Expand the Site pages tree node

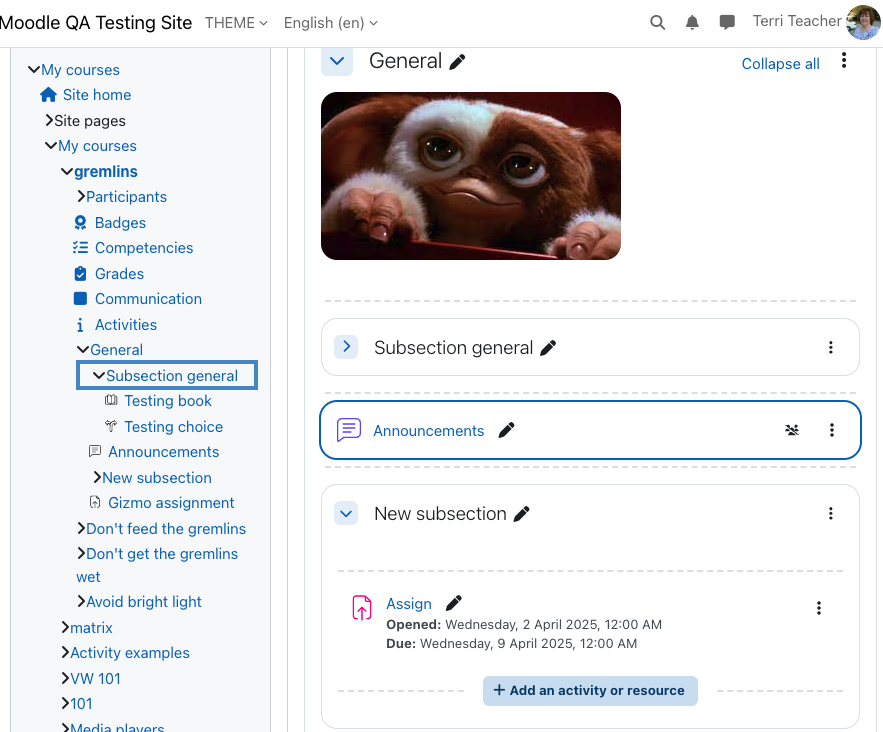[49, 120]
